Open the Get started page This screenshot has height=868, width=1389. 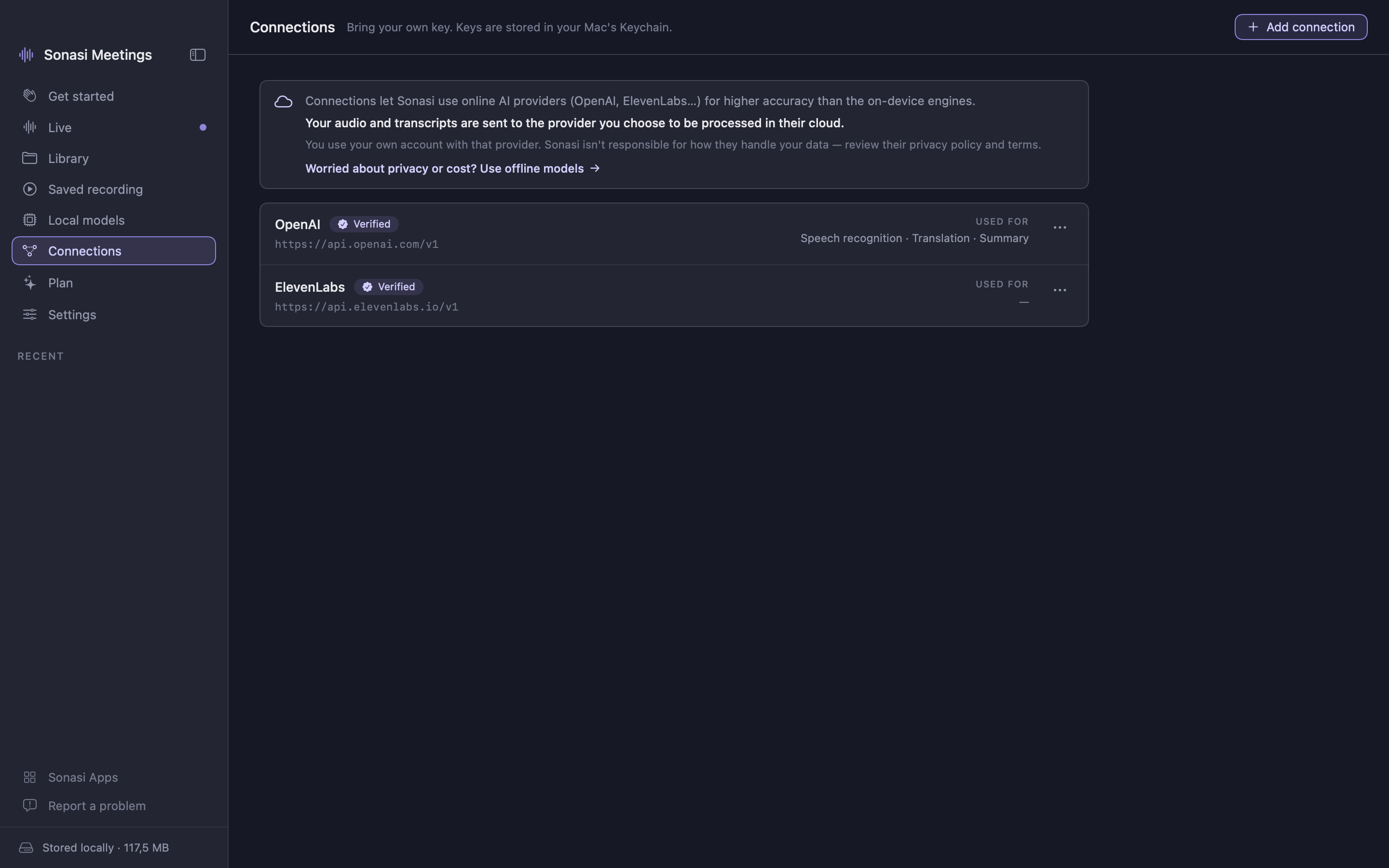coord(114,96)
